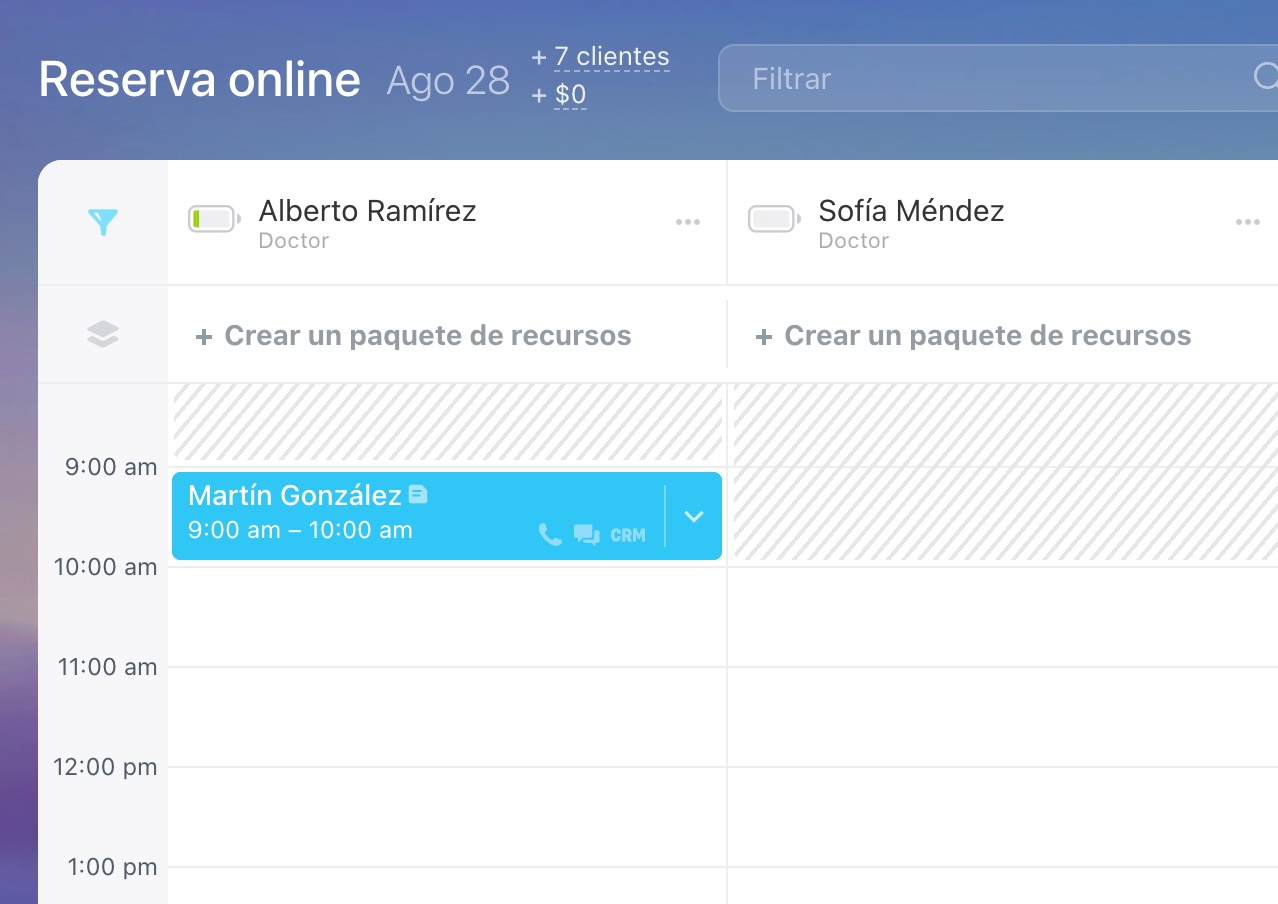Create resource package for Sofía Méndez
1278x904 pixels.
973,335
